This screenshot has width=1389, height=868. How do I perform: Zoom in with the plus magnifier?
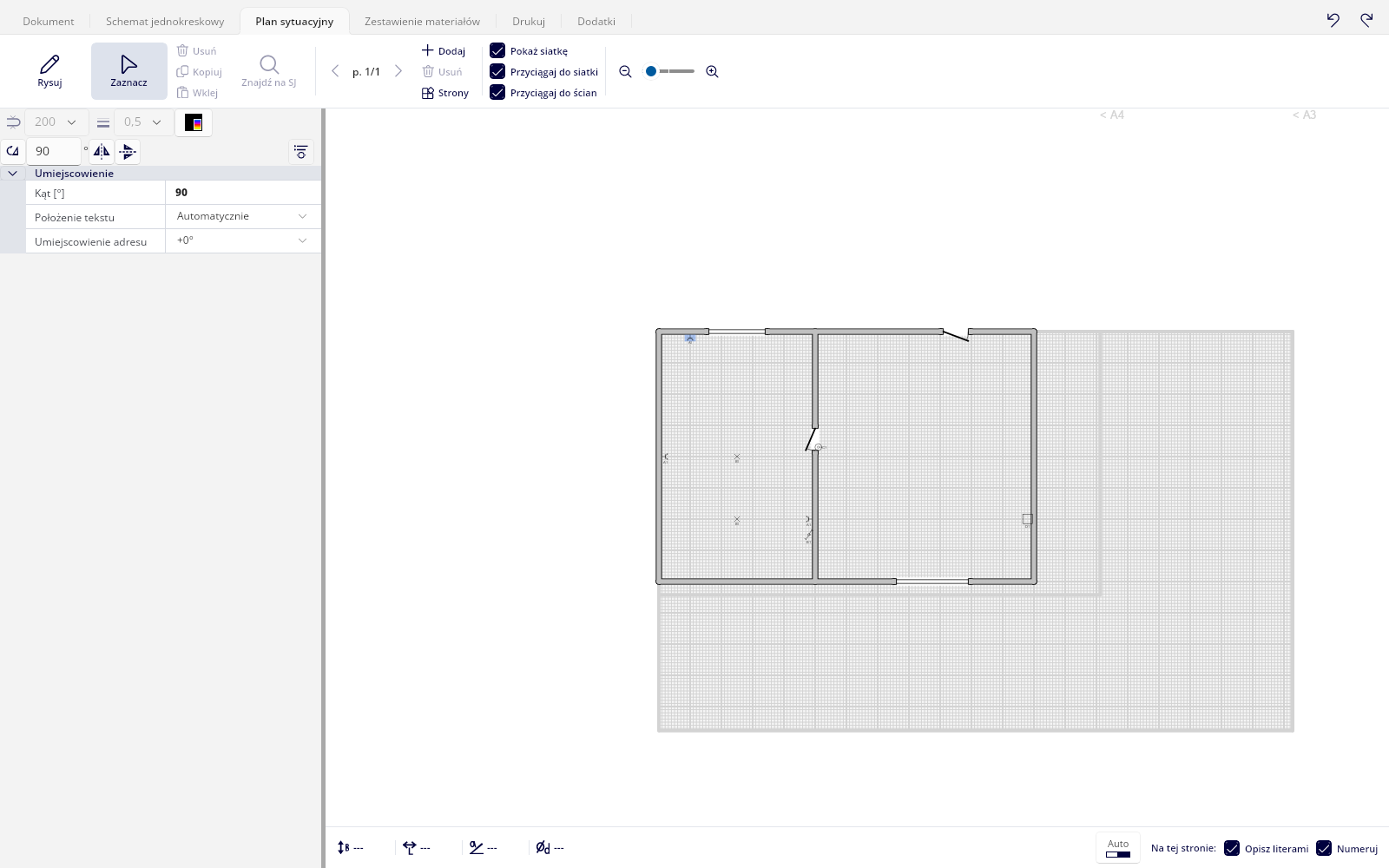tap(712, 72)
